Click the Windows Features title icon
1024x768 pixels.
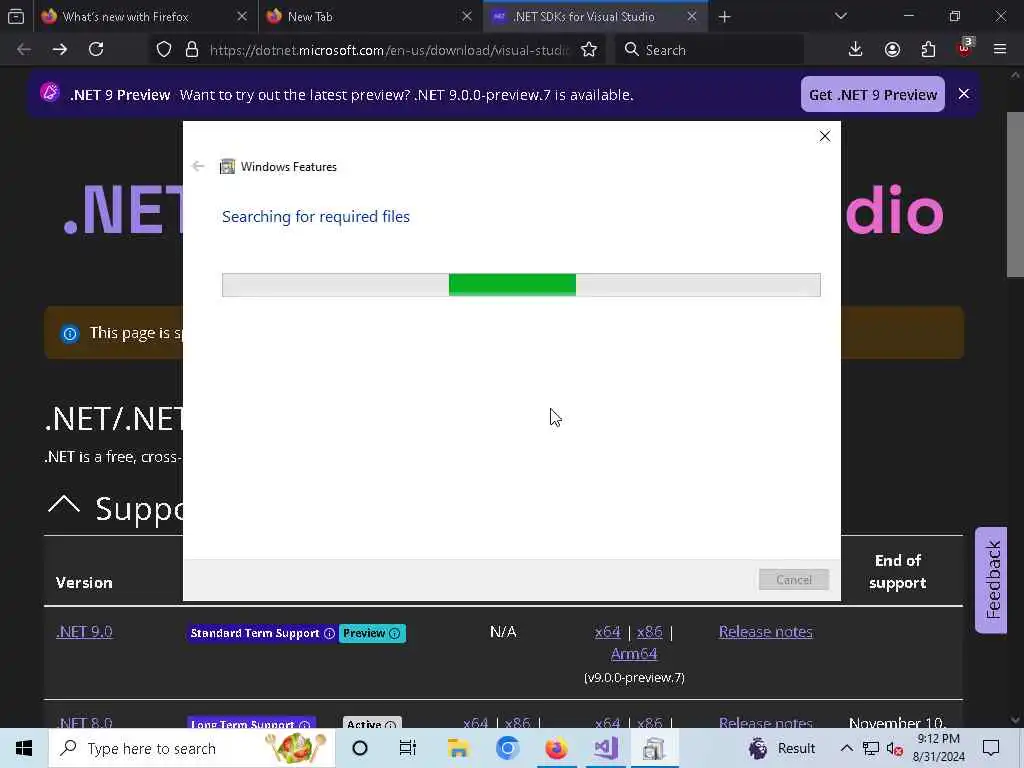[227, 167]
